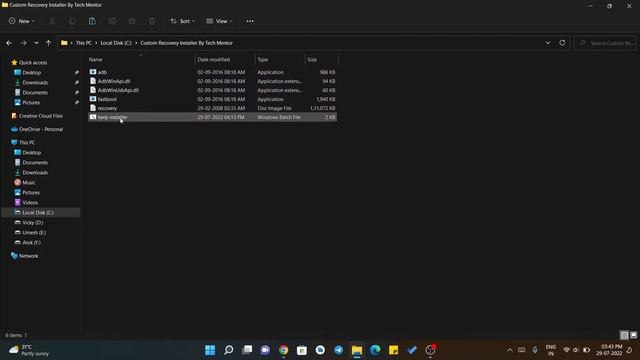
Task: Open the View dropdown menu
Action: (x=219, y=21)
